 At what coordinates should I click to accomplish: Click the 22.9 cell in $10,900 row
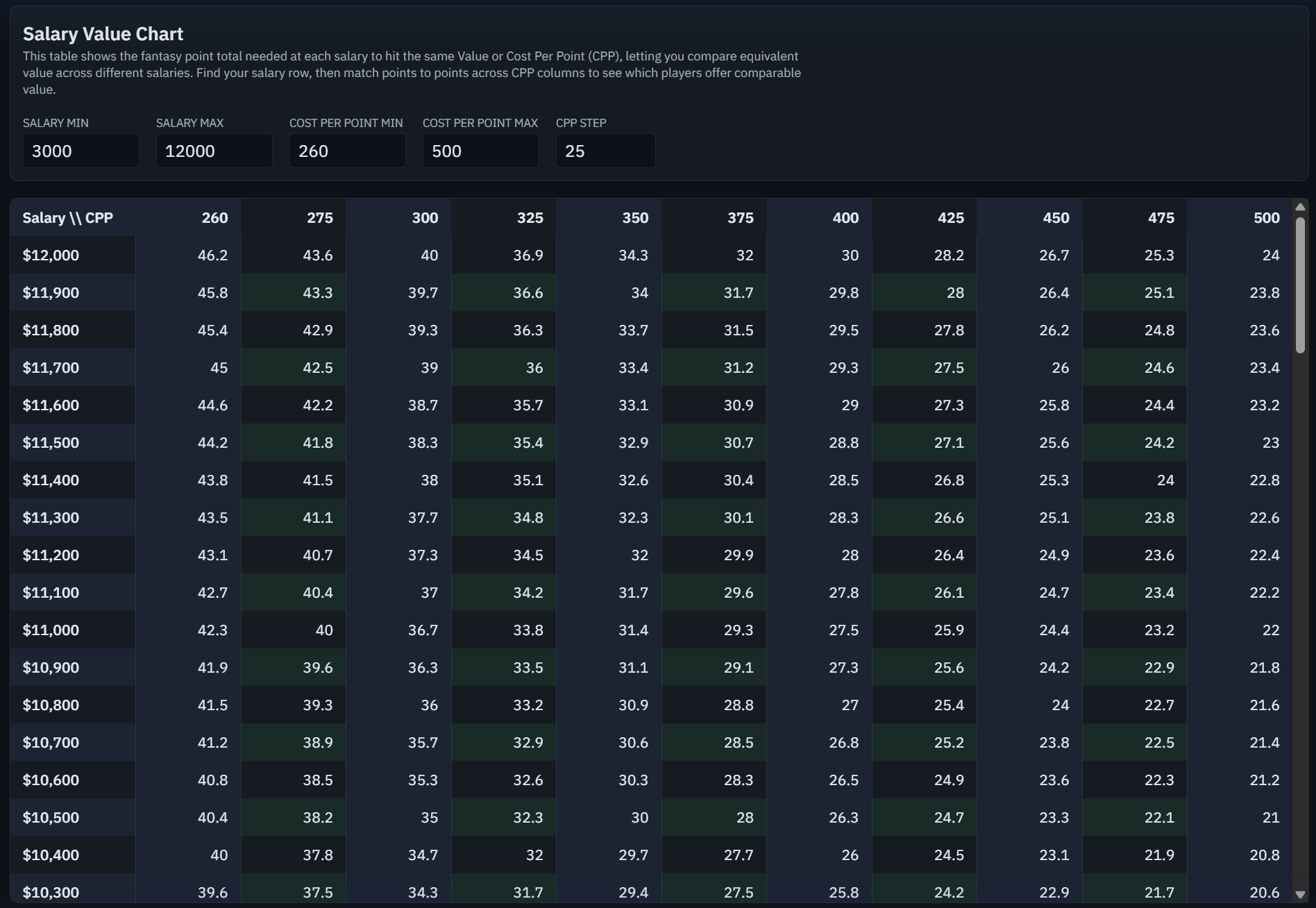click(x=1135, y=667)
